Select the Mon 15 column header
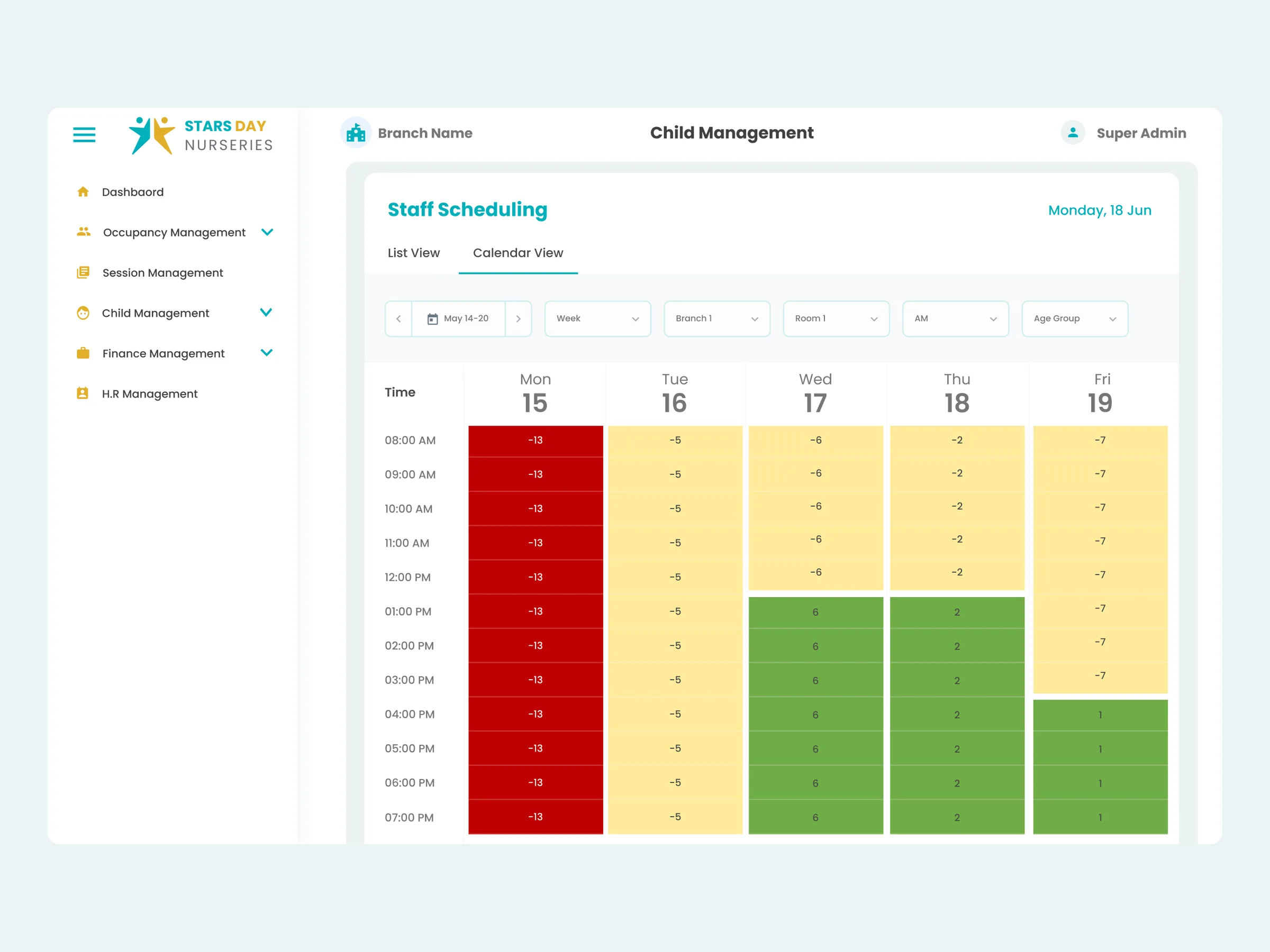Viewport: 1270px width, 952px height. click(x=535, y=393)
